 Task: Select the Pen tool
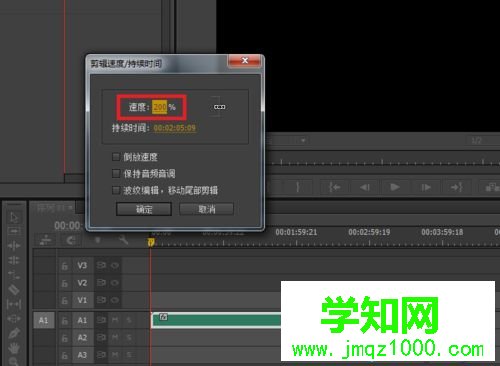pos(14,333)
